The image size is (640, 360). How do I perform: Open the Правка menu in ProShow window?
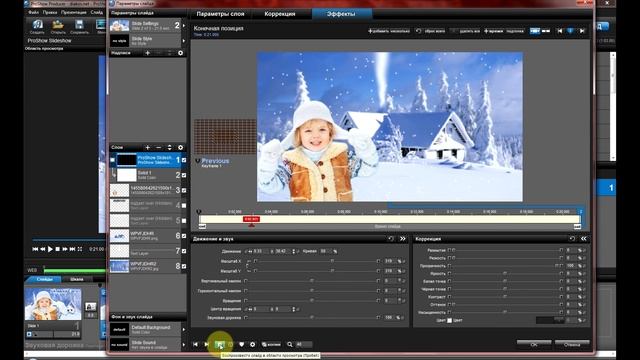50,13
